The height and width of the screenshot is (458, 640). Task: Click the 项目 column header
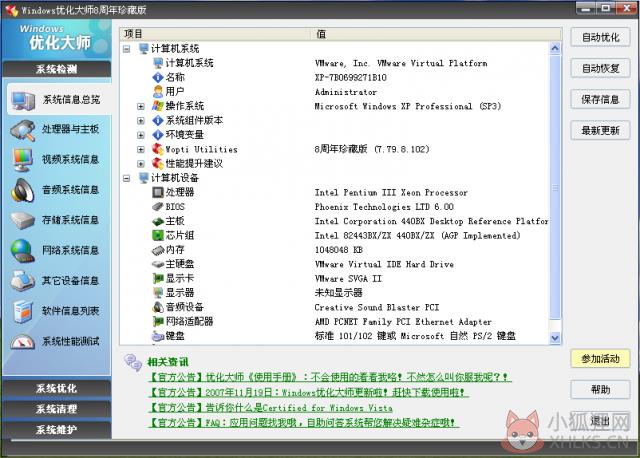tap(216, 34)
